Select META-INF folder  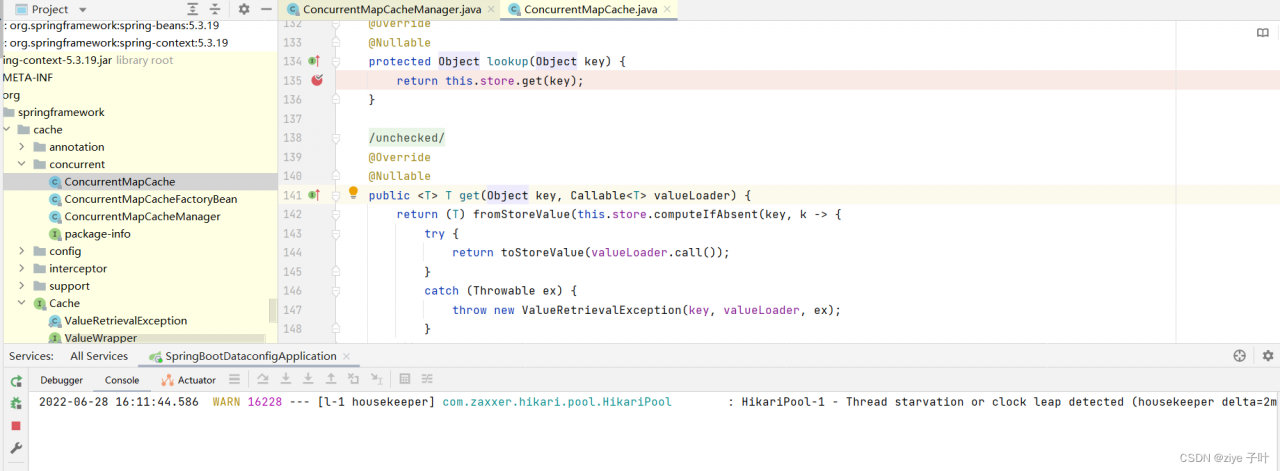(x=26, y=77)
